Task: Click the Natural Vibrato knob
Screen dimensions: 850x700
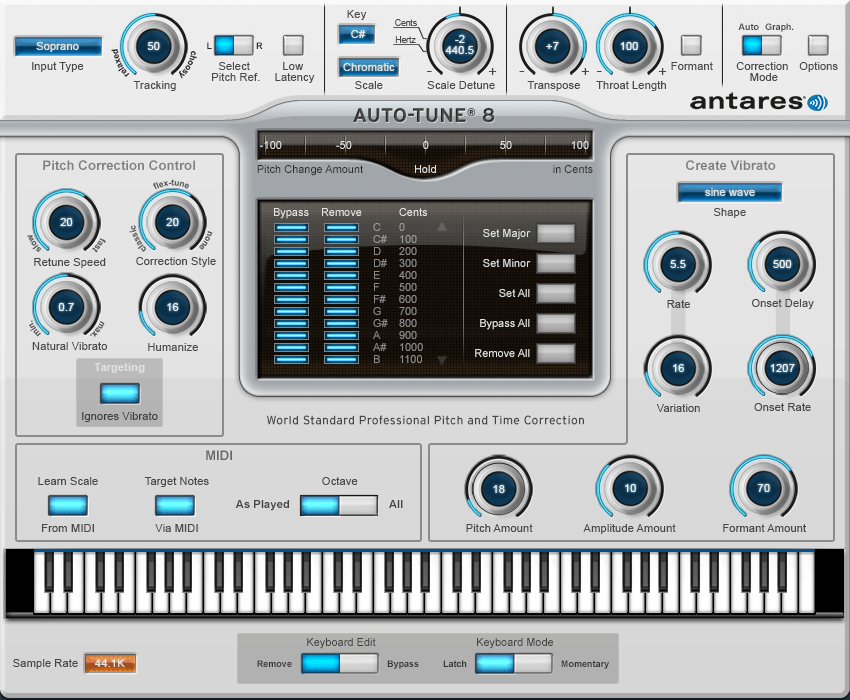Action: 66,307
